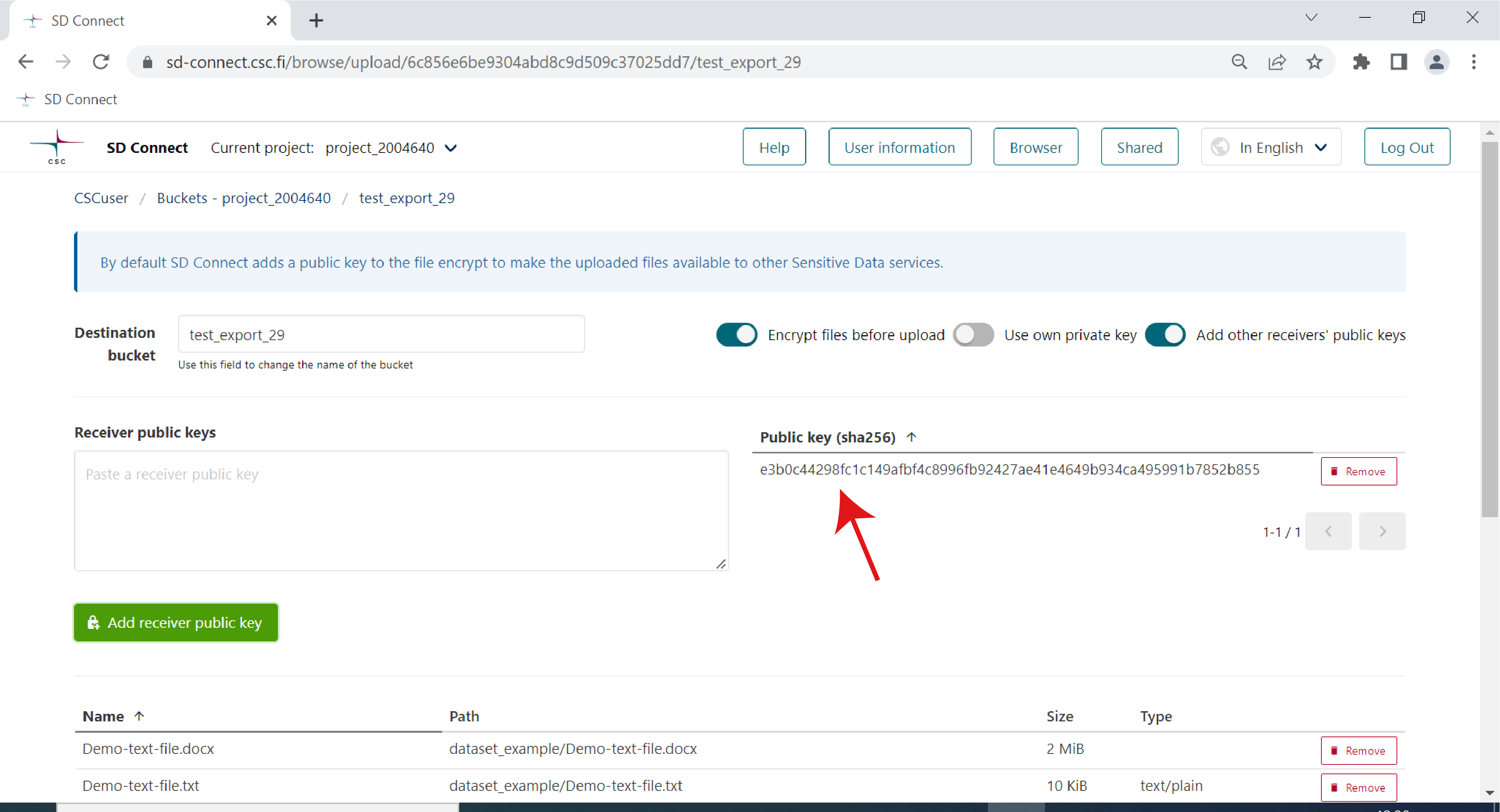Click the 2 MiB size cell
Viewport: 1500px width, 812px height.
pos(1065,749)
